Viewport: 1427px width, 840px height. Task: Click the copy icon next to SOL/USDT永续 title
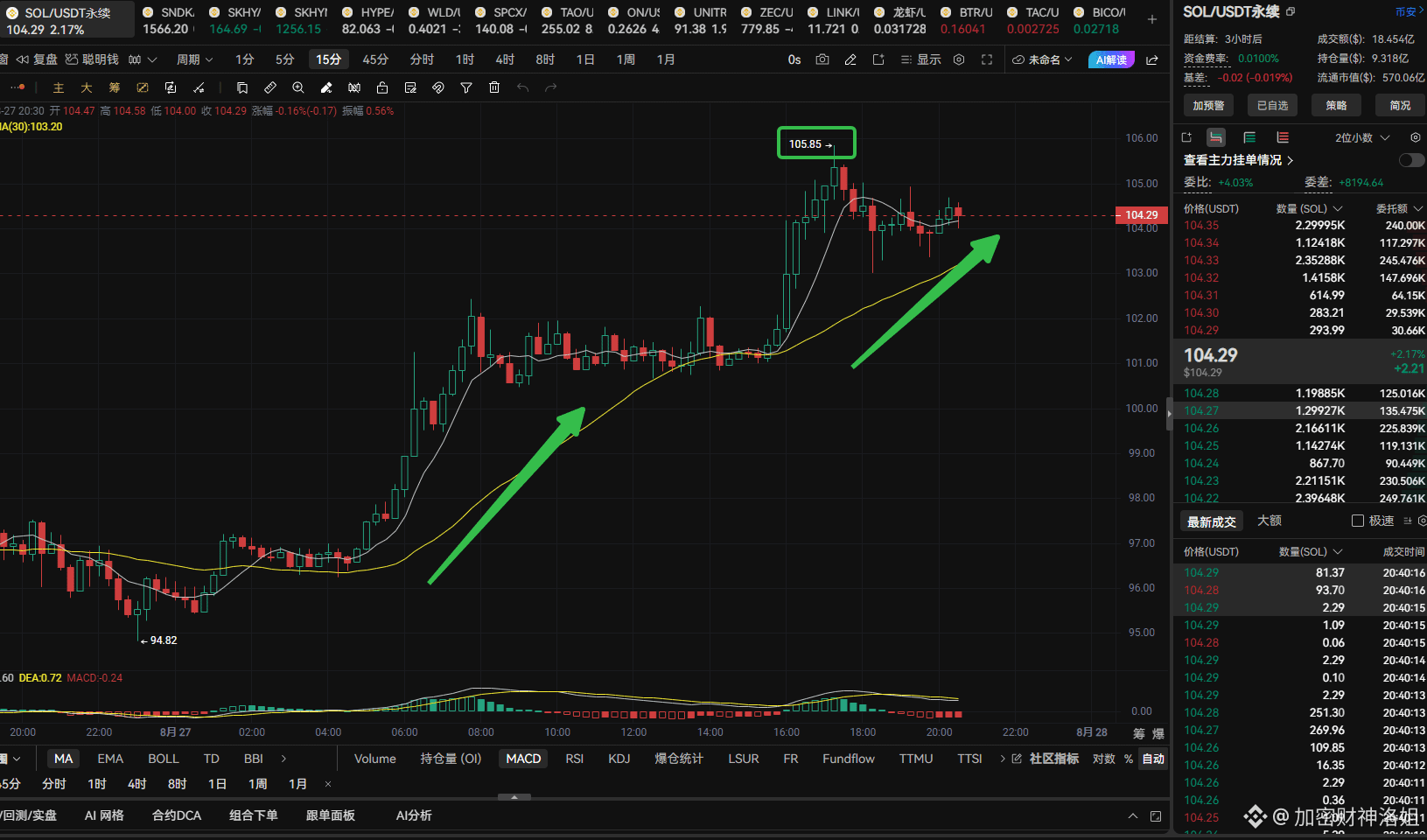[1291, 11]
